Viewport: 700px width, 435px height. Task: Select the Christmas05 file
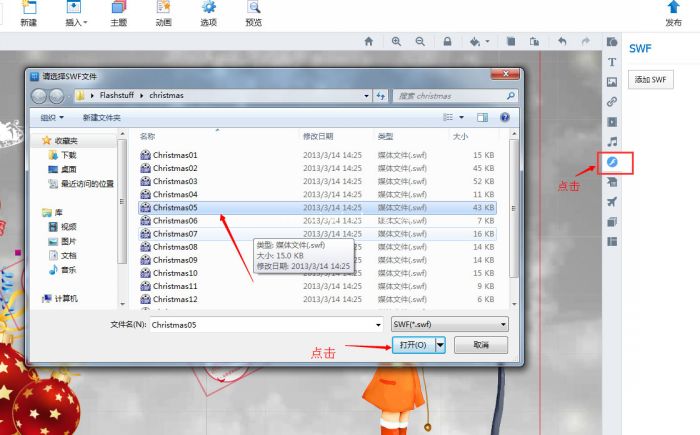(317, 207)
